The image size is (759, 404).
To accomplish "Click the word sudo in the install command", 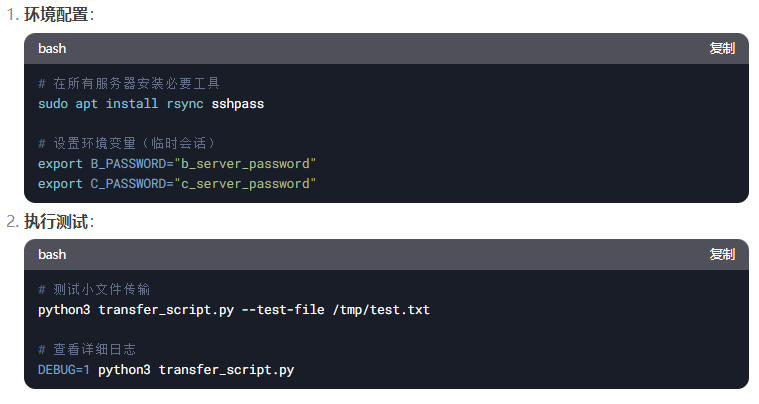I will [x=53, y=103].
